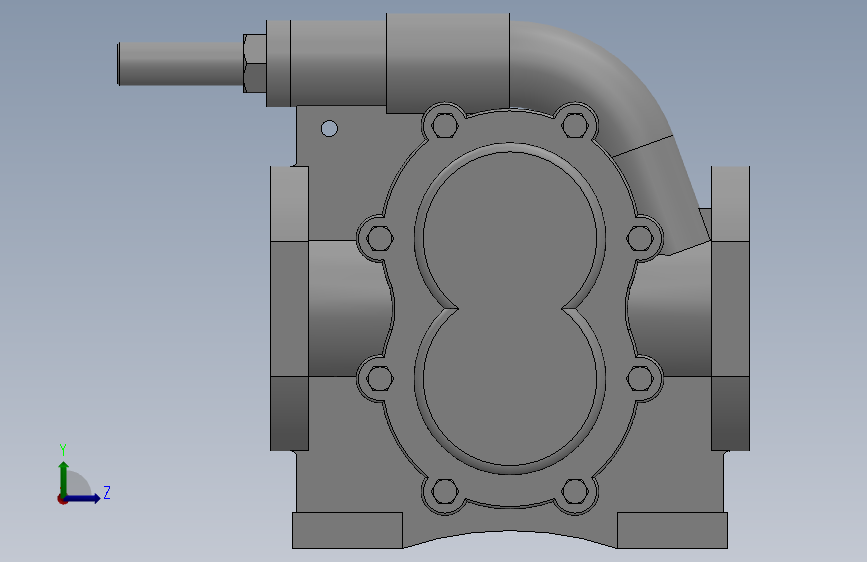
Task: Select the upper-left side hex bolt on the cover
Action: [x=379, y=238]
